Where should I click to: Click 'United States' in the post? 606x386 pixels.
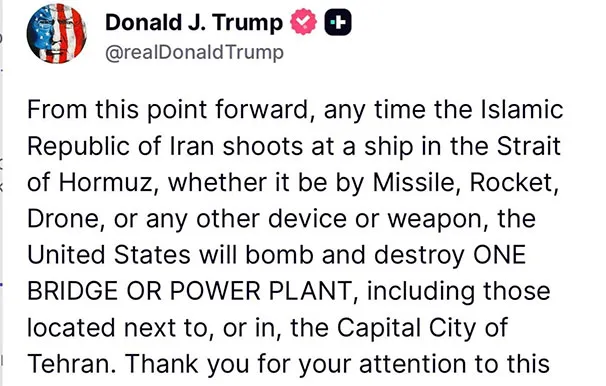[109, 255]
